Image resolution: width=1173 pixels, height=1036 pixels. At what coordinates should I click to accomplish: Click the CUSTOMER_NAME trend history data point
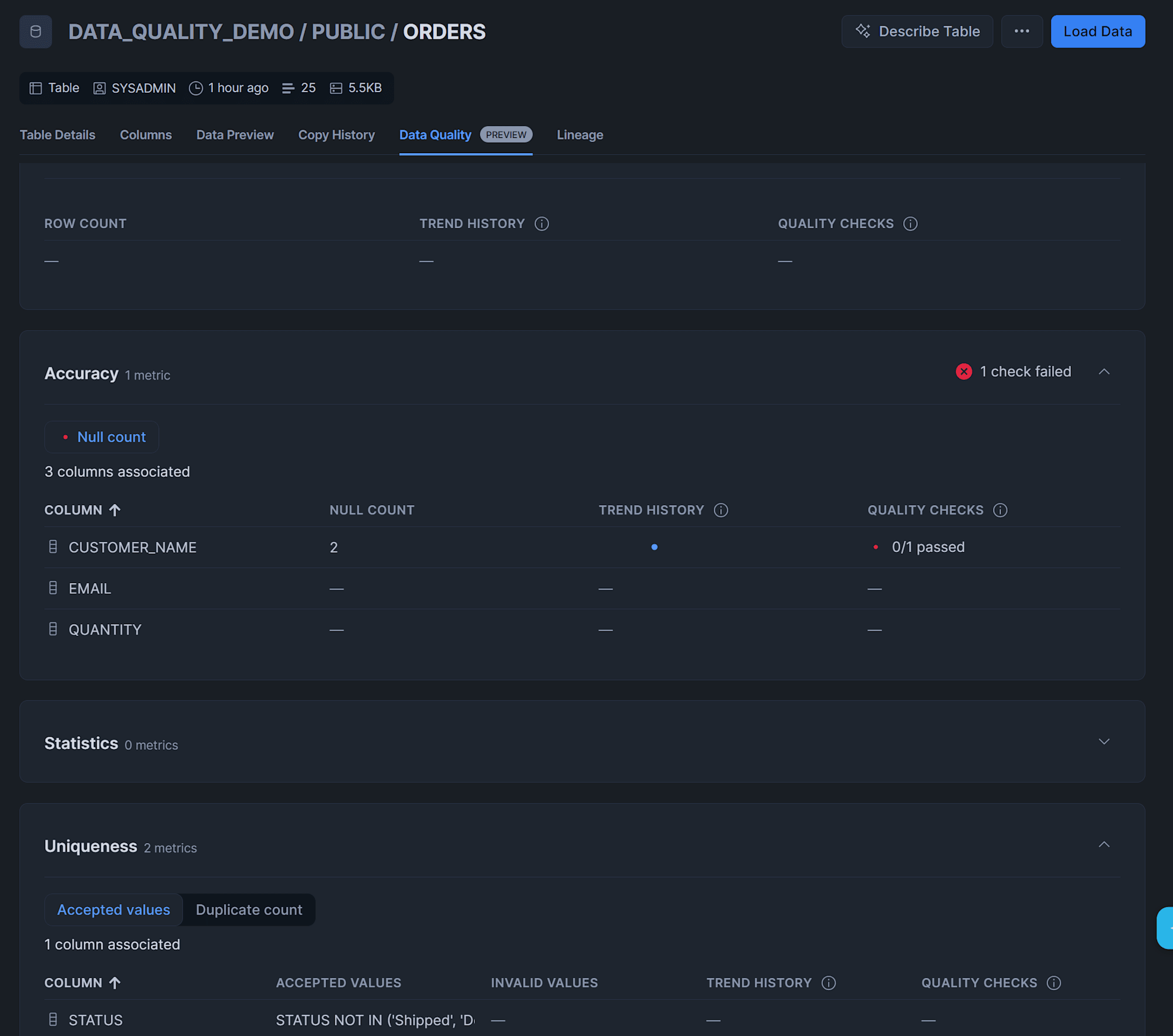coord(655,547)
